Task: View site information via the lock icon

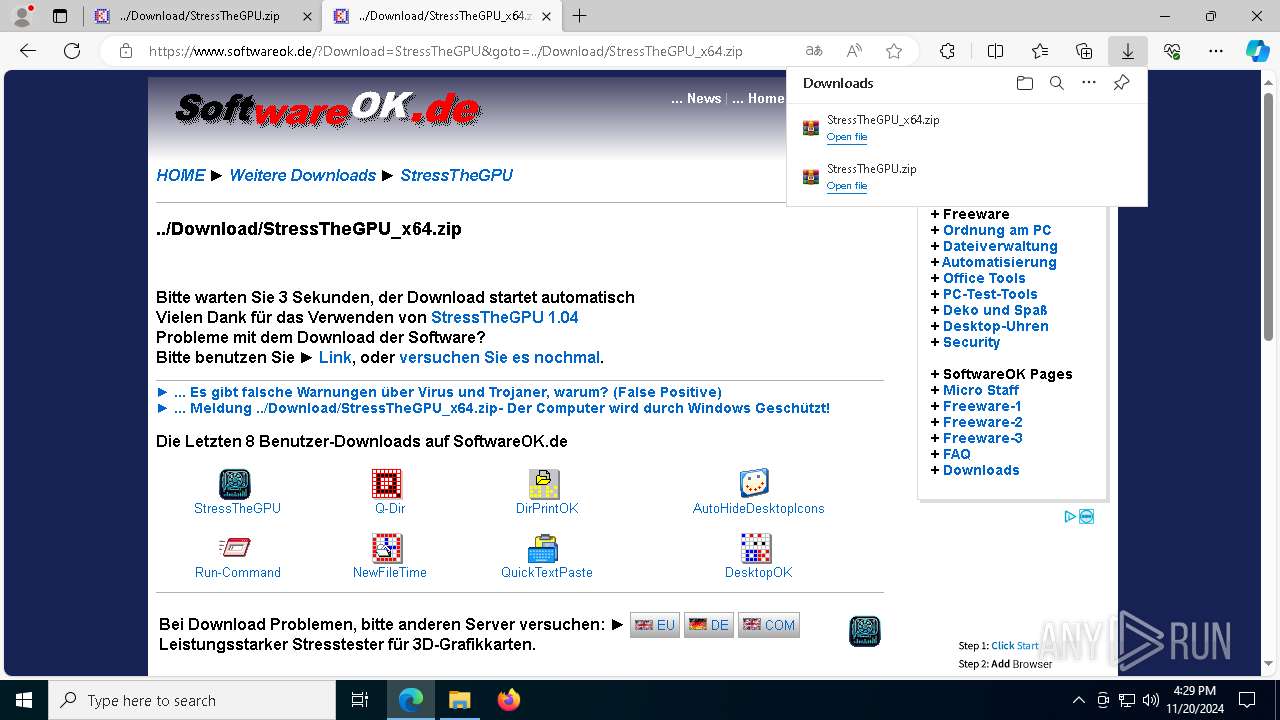Action: click(126, 51)
